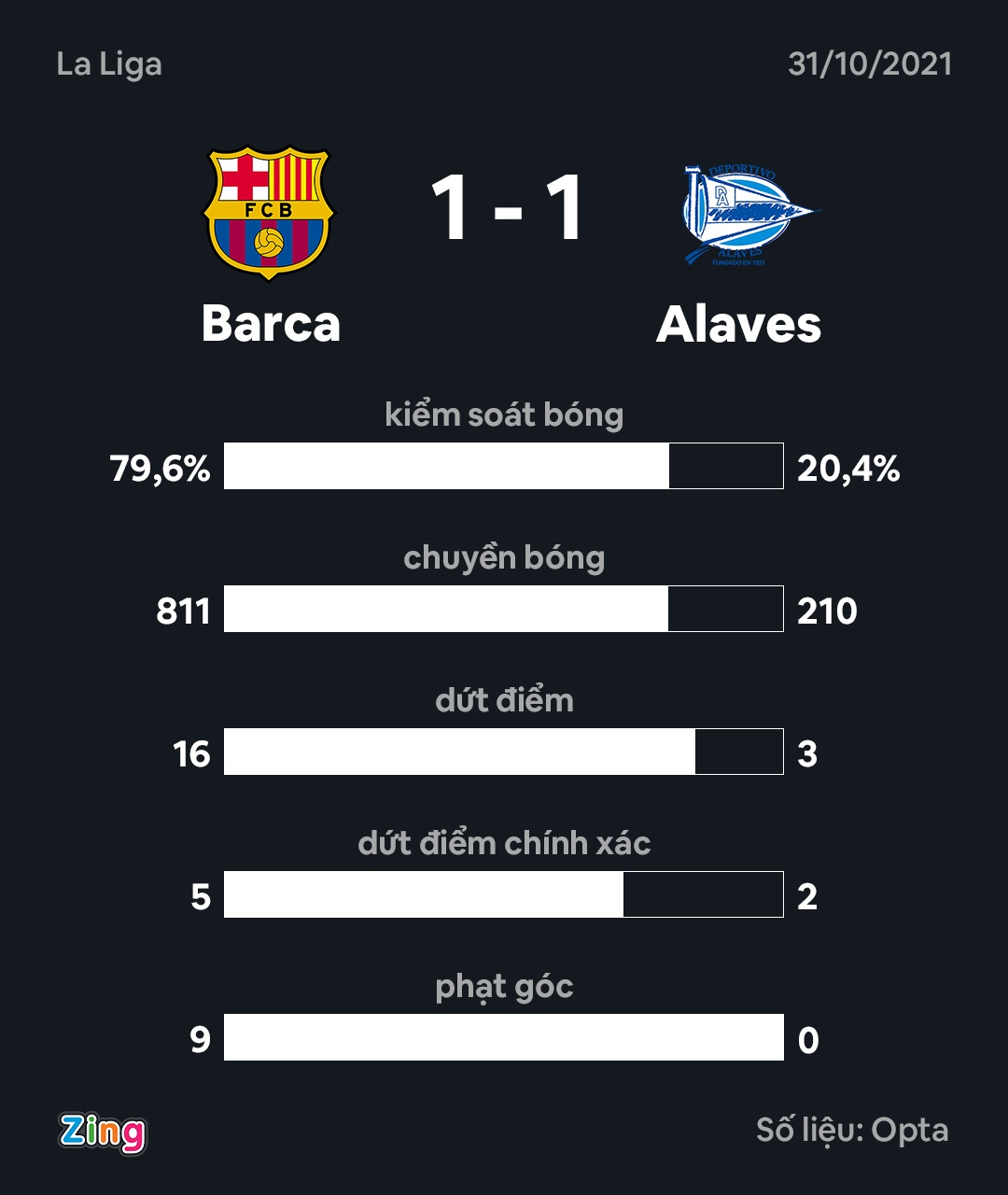Click the 'dứt điểm chính xác' heading
1008x1195 pixels.
[504, 844]
